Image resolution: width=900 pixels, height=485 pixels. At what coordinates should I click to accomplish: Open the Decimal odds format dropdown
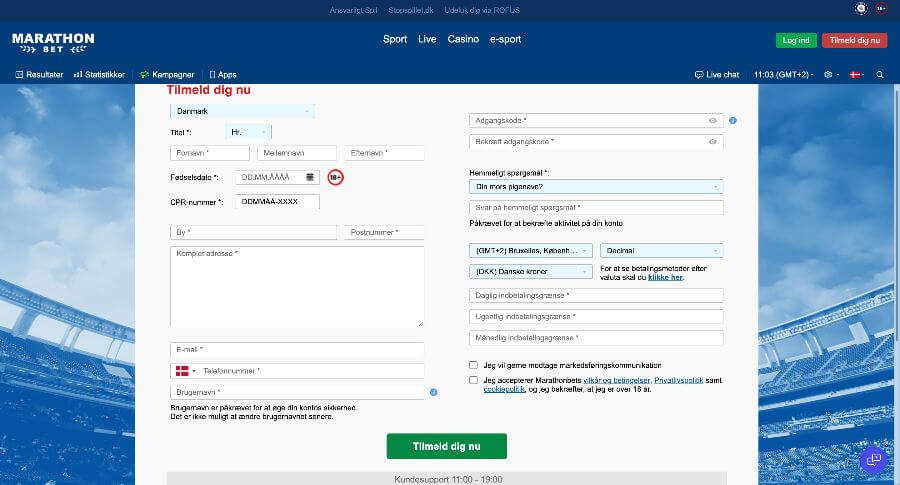click(661, 251)
